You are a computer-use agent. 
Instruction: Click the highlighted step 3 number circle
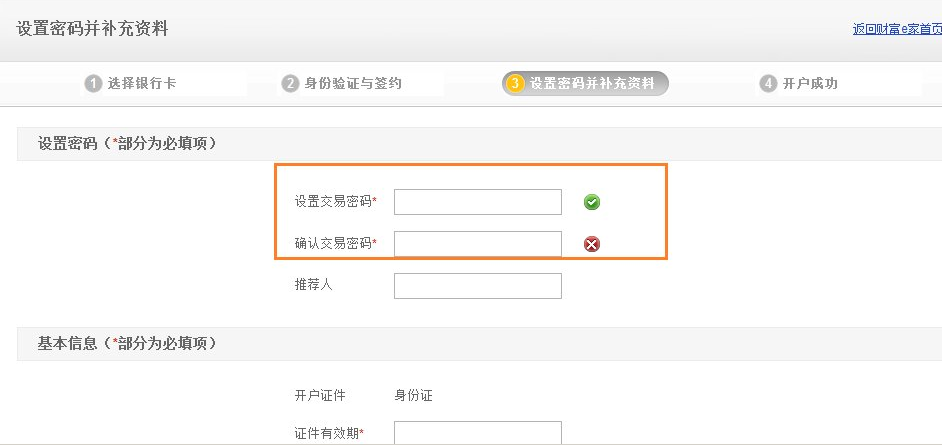tap(515, 84)
